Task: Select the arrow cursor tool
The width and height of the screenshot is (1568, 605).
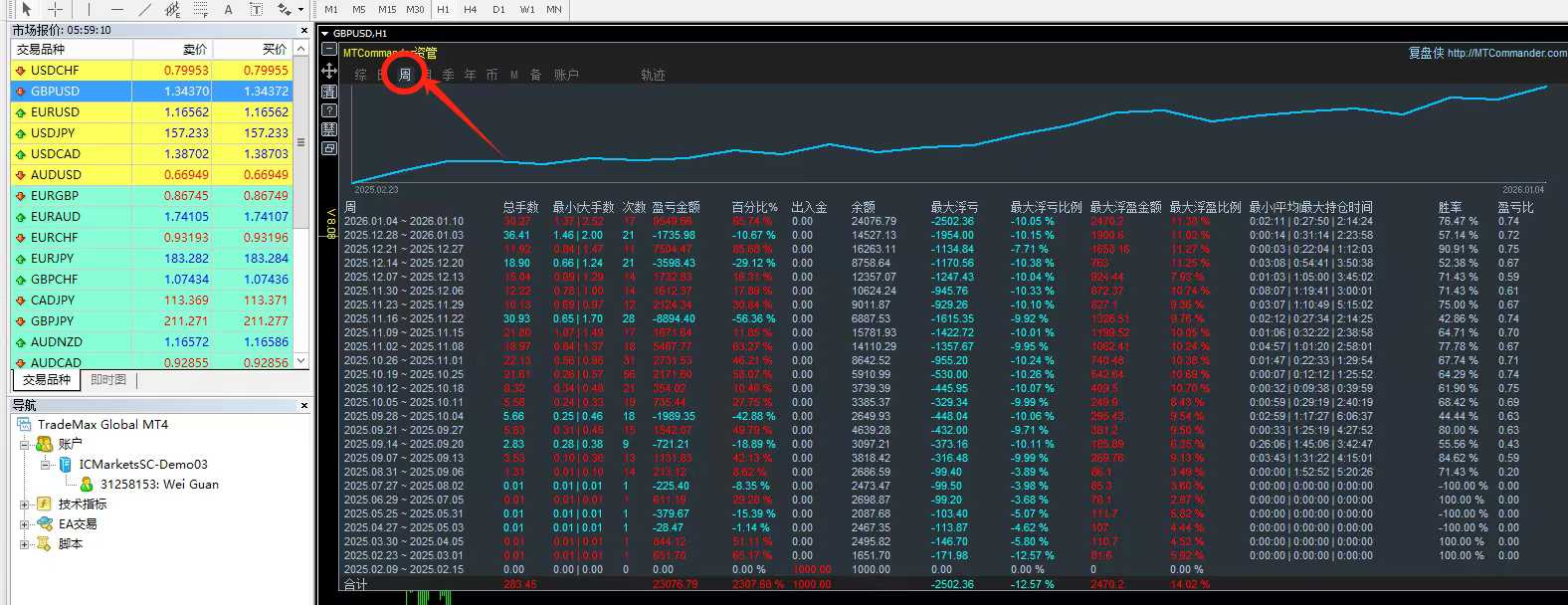Action: pos(27,9)
